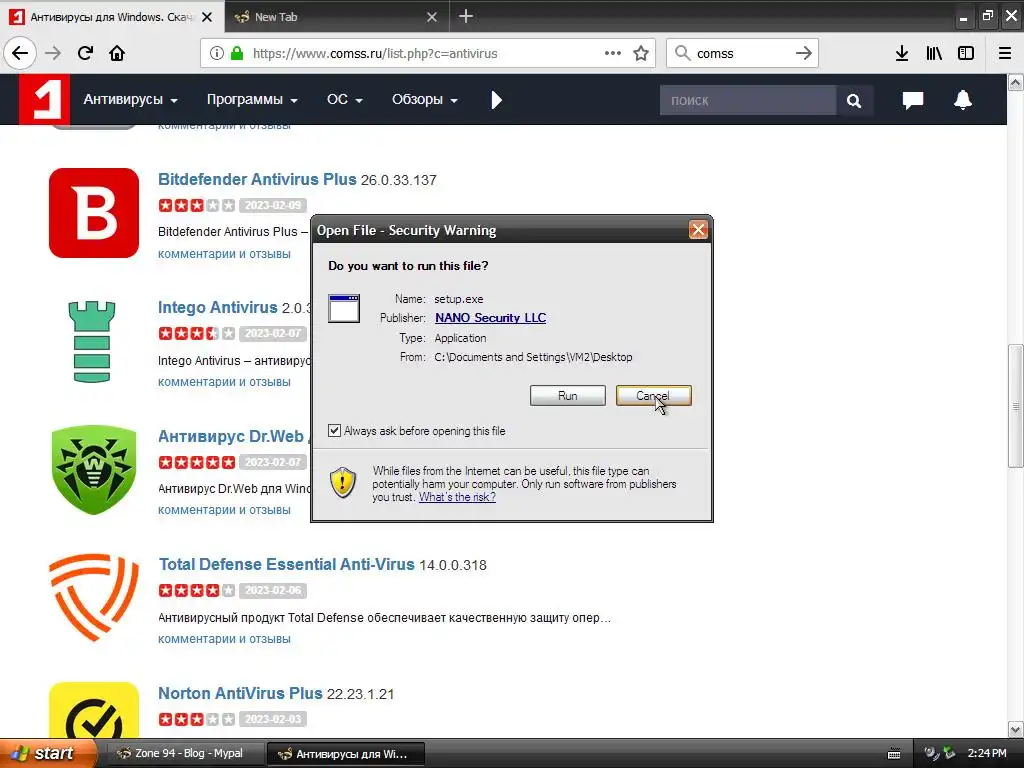Open the Bitdefender Antivirus Plus link
This screenshot has height=768, width=1024.
[x=257, y=179]
